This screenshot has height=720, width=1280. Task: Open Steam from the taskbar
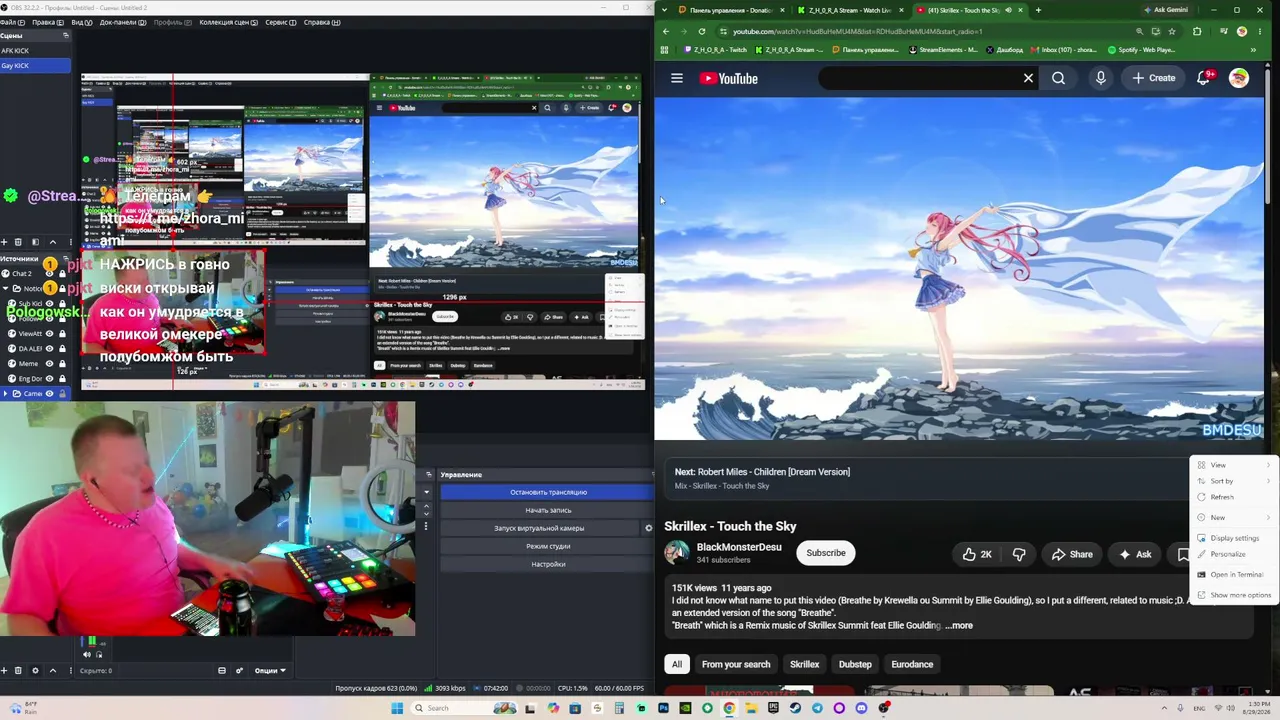click(x=795, y=708)
